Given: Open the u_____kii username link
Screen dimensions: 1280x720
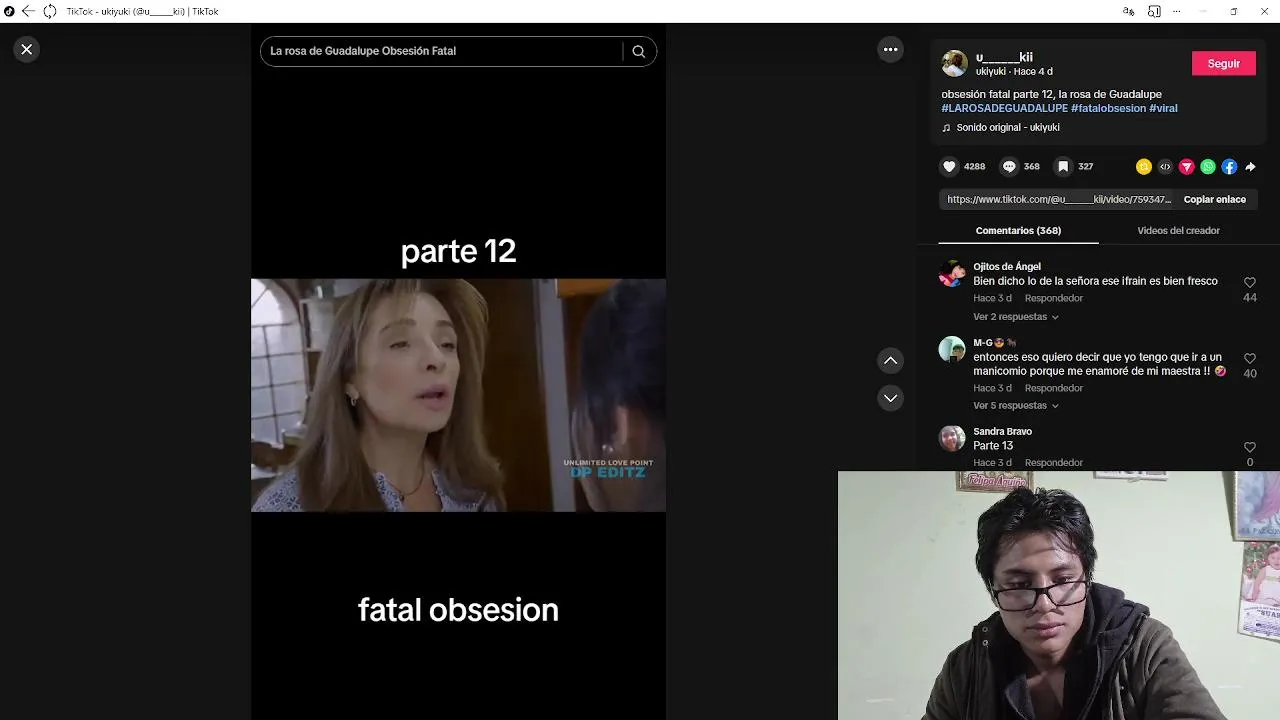Looking at the screenshot, I should point(1004,57).
